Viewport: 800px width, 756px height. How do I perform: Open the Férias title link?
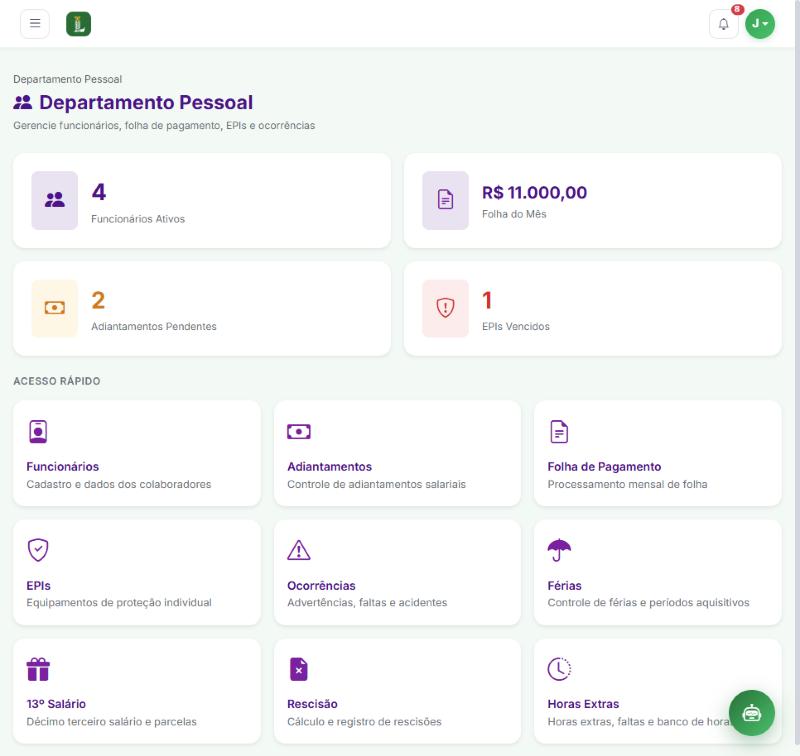tap(564, 586)
